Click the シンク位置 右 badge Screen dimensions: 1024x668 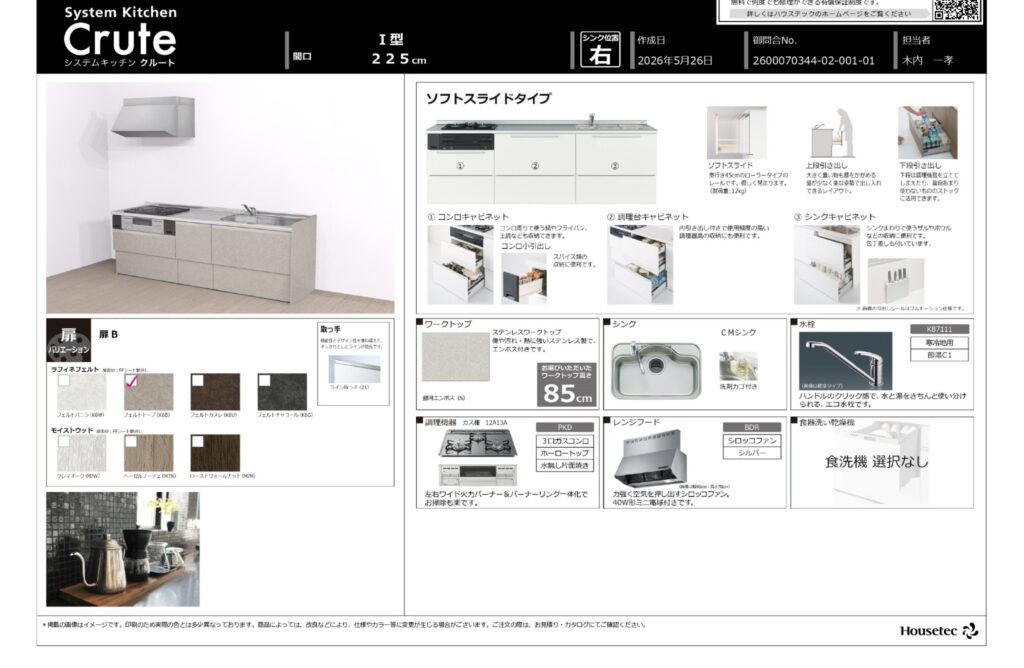600,50
